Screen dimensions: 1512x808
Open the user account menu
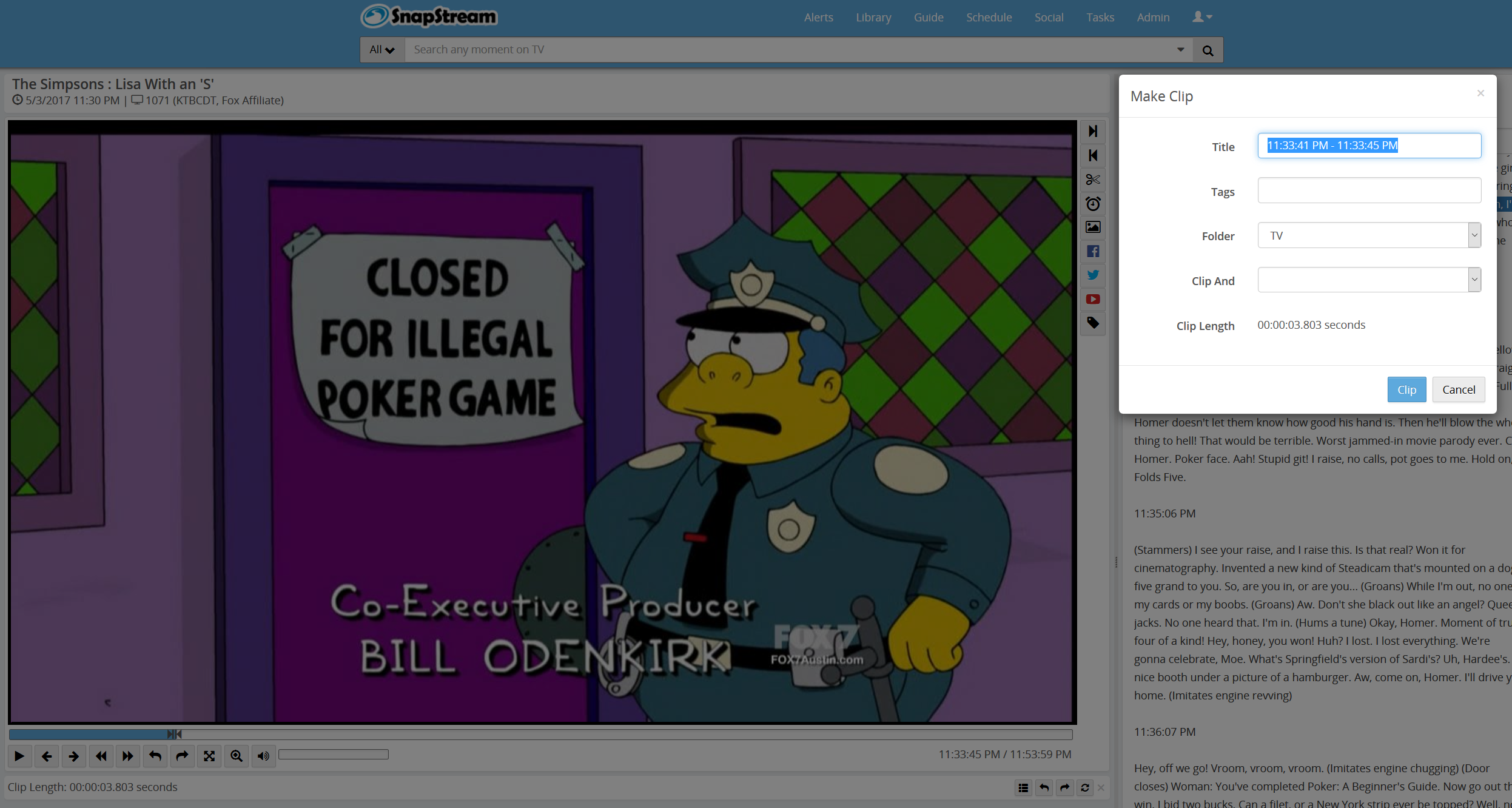[x=1202, y=18]
